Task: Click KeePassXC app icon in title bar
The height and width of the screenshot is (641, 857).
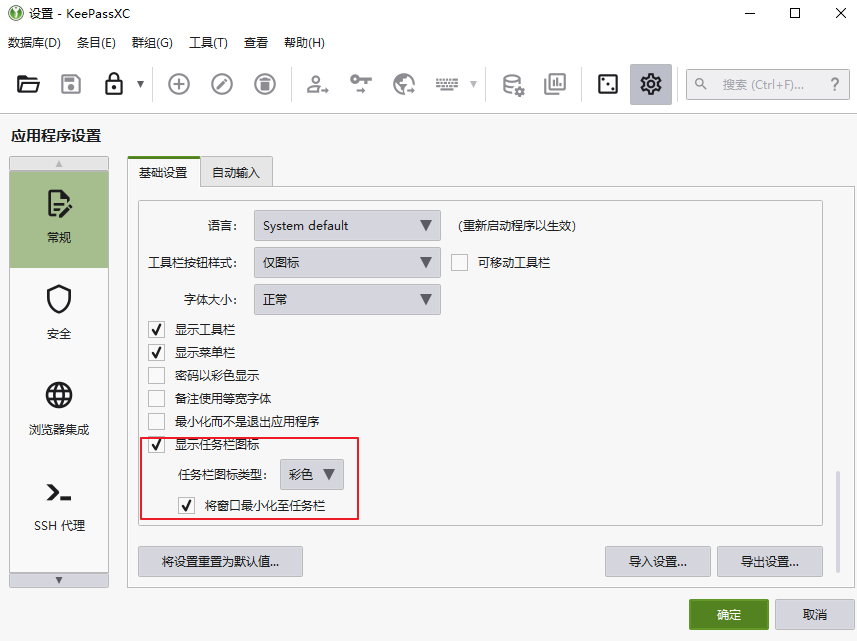Action: click(x=16, y=13)
